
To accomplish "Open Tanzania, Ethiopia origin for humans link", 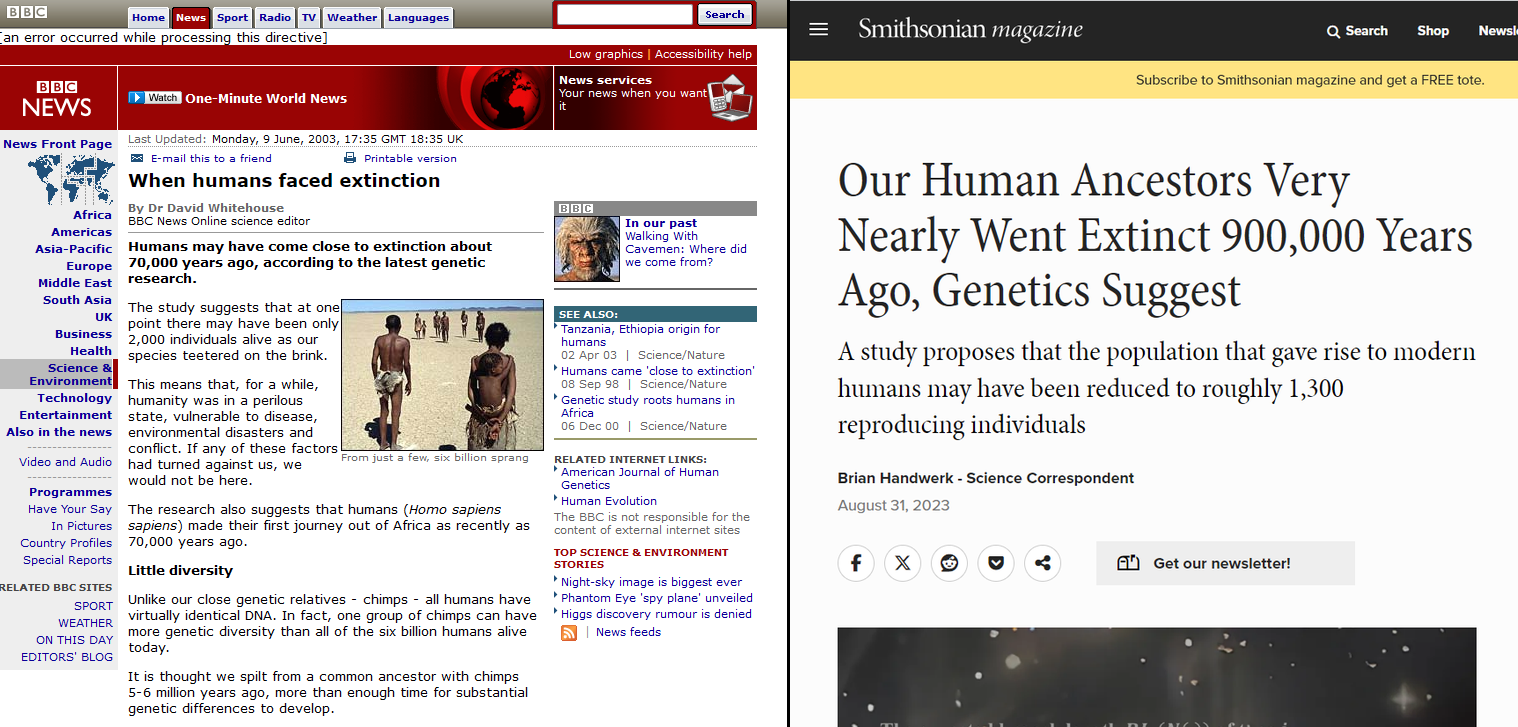I will 640,335.
